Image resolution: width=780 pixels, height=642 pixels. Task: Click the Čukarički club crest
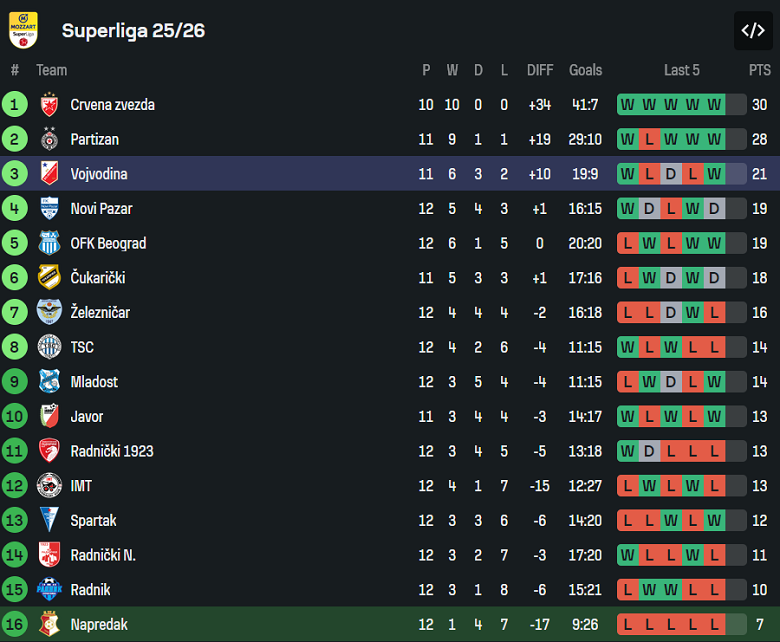click(x=49, y=278)
